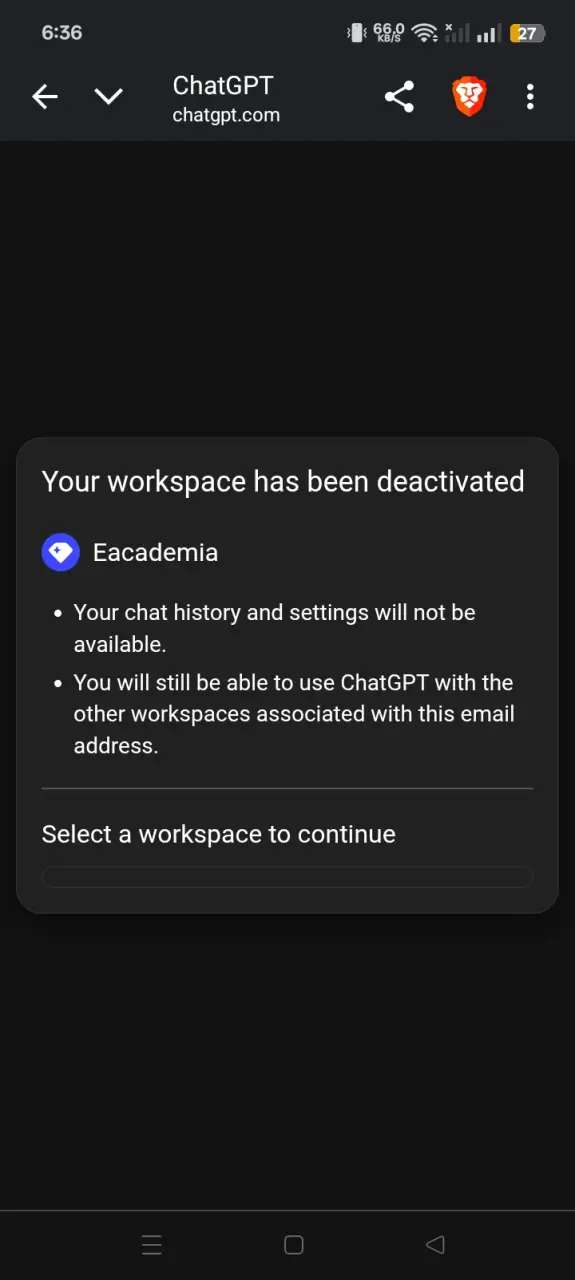Tap the 6:36 clock in status bar
Screen dimensions: 575x1280
click(61, 33)
